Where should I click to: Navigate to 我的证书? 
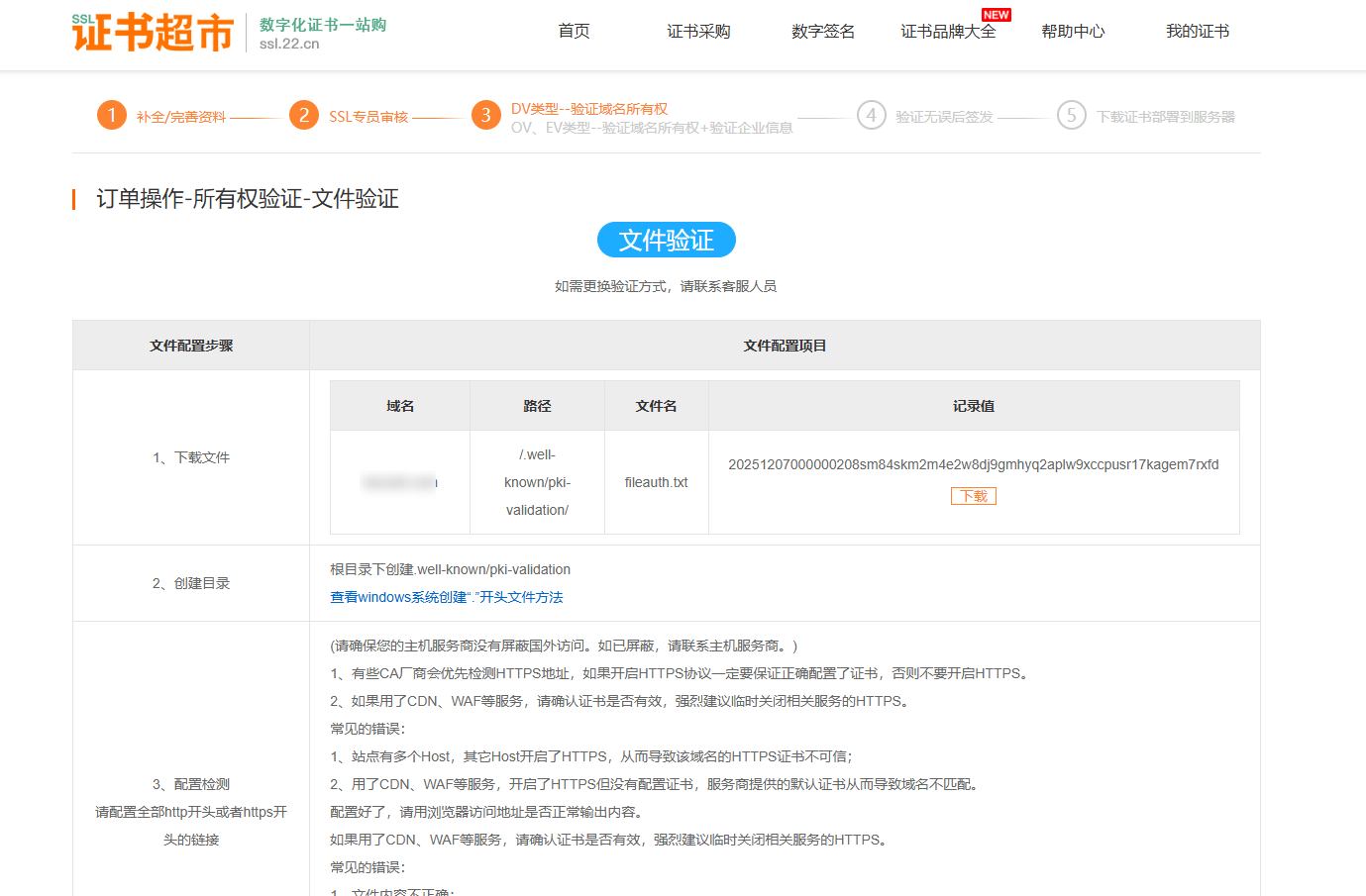pyautogui.click(x=1198, y=32)
